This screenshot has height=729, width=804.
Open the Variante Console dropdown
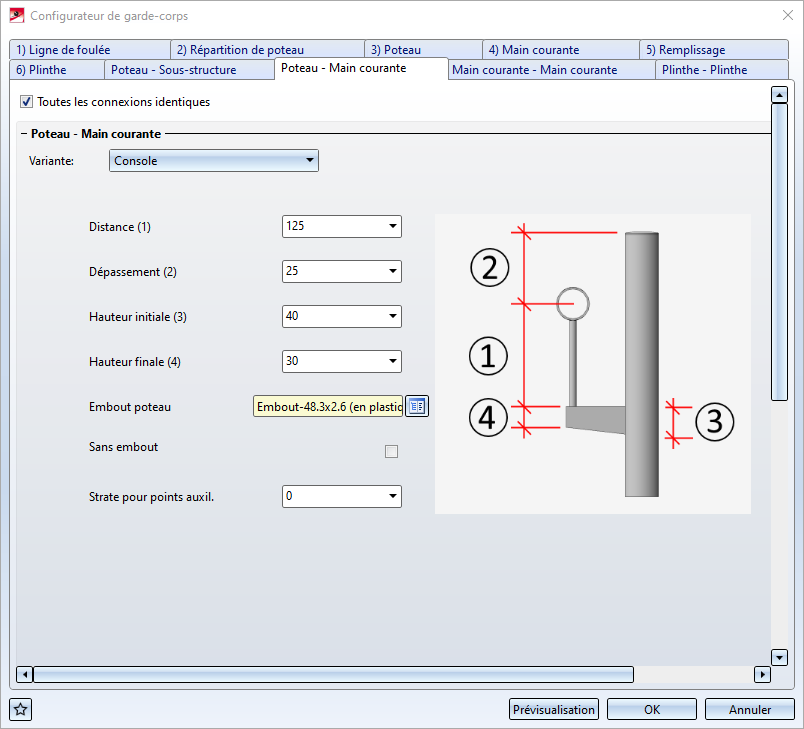click(x=214, y=160)
